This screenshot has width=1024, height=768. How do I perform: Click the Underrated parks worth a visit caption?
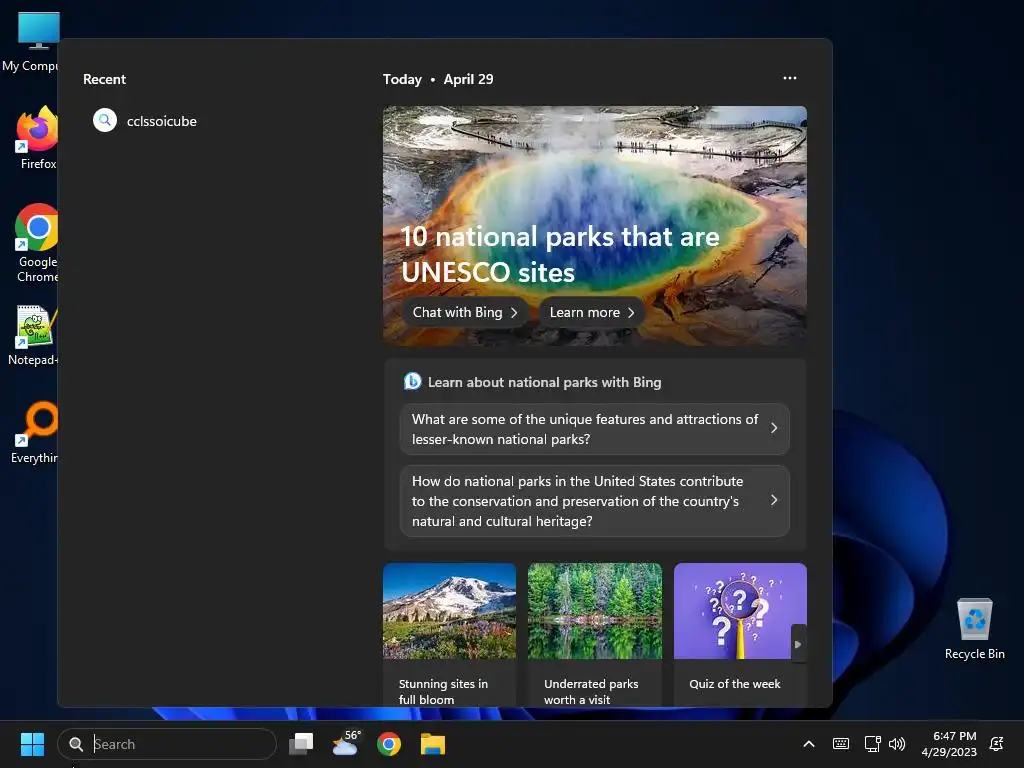591,692
